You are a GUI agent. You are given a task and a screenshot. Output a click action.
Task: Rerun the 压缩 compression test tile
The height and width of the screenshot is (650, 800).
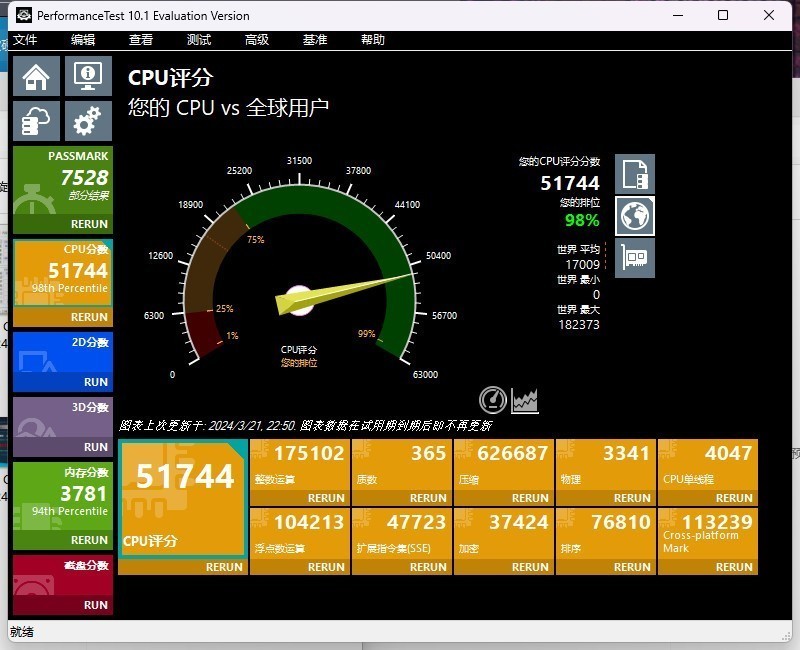pyautogui.click(x=530, y=498)
